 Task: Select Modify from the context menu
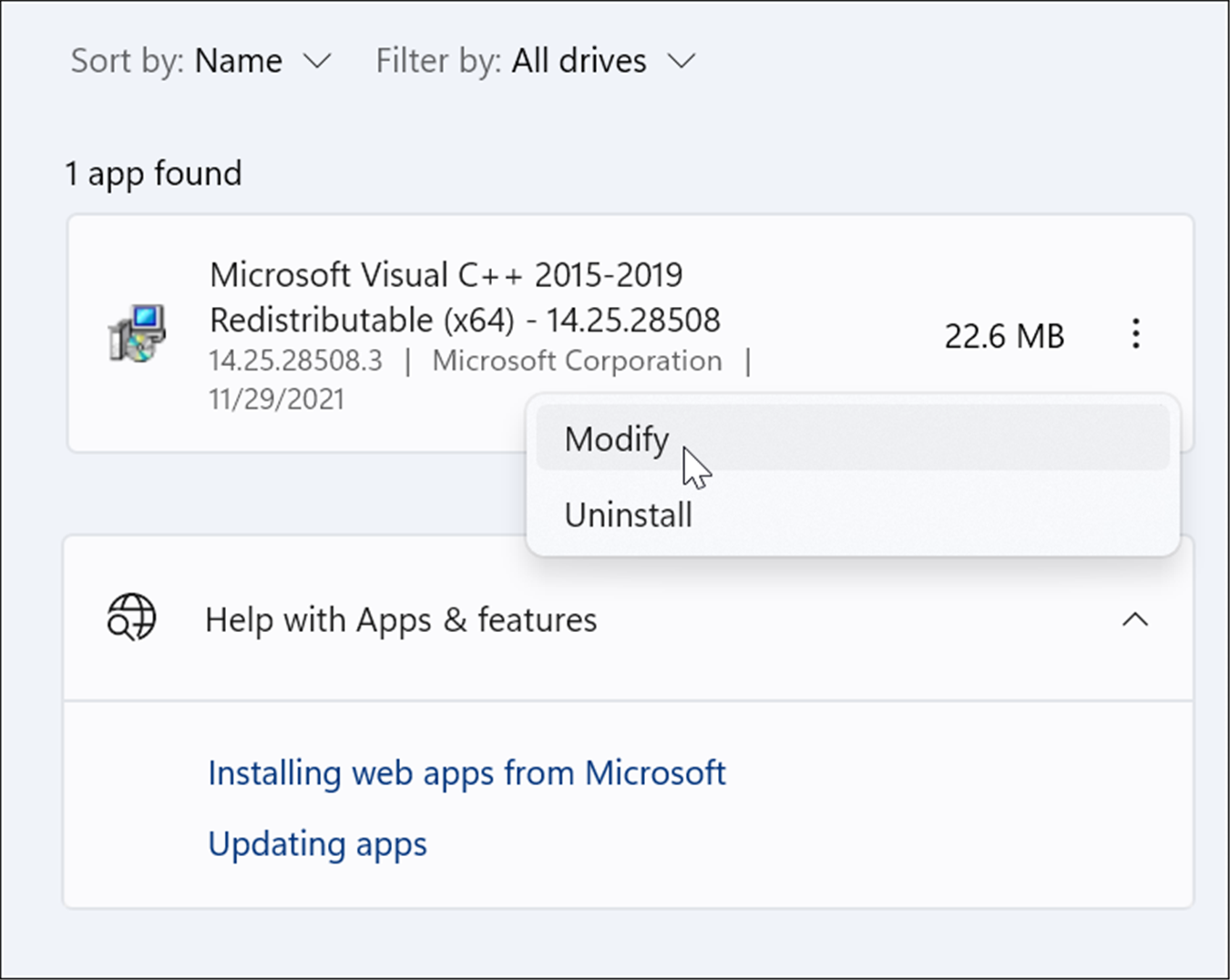(617, 438)
